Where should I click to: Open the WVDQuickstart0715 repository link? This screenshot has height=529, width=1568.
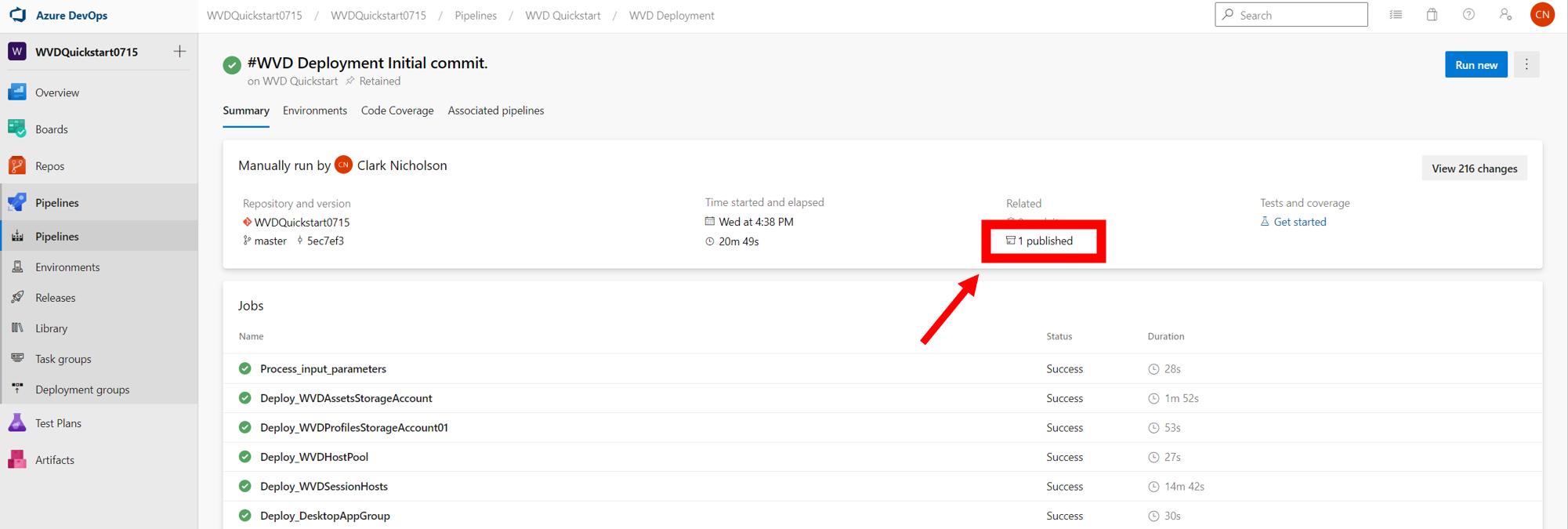click(302, 223)
